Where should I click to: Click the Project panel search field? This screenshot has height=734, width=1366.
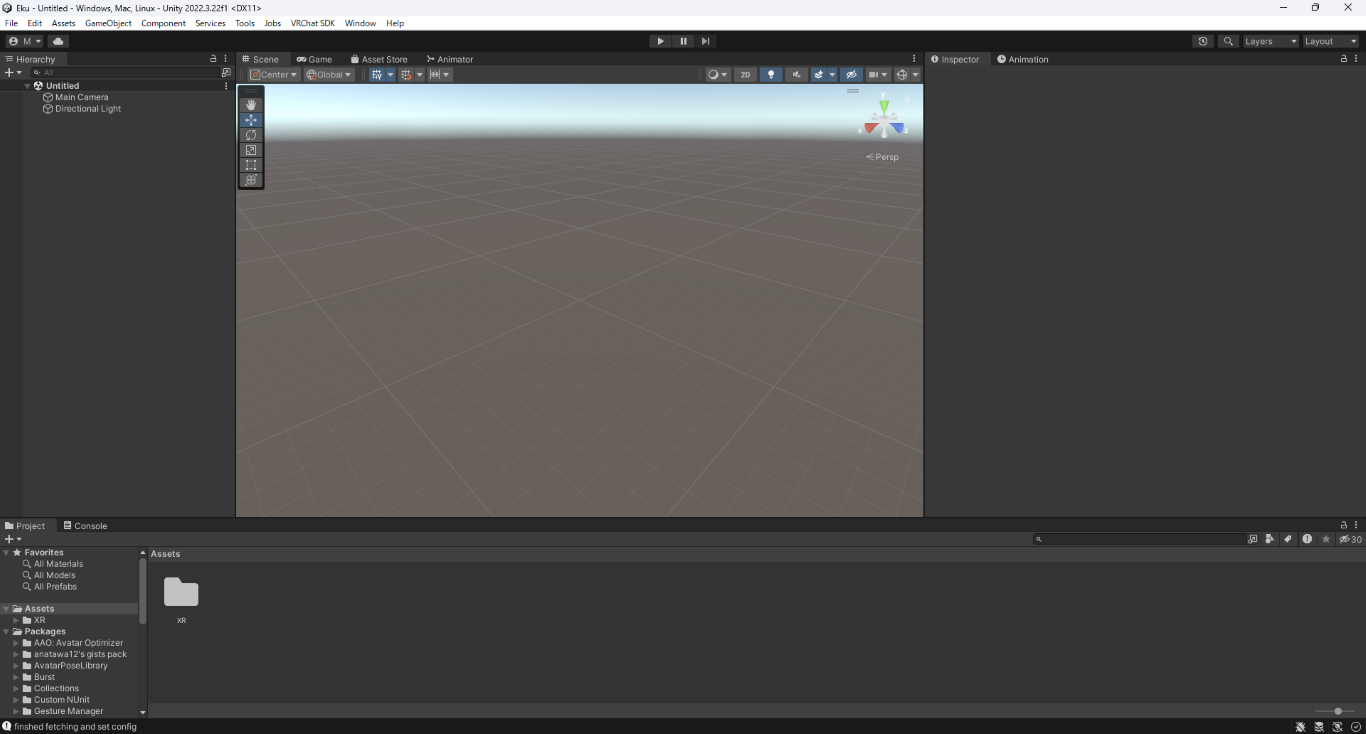(x=1140, y=539)
